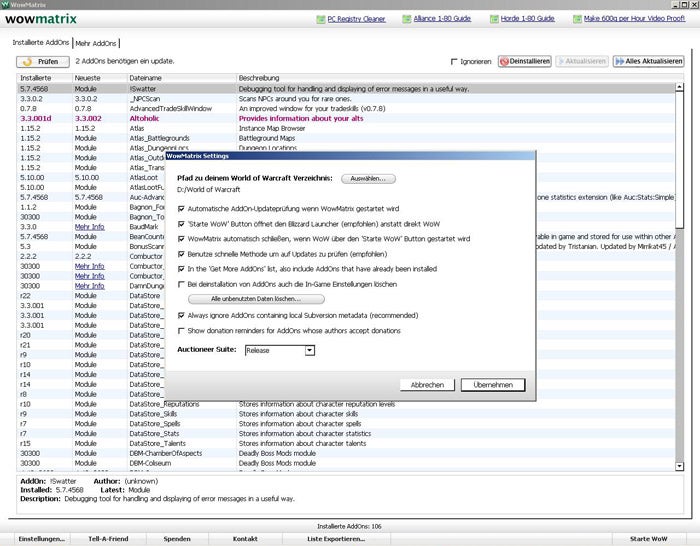Viewport: 700px width, 546px height.
Task: Click the Beschreibung column header
Action: (460, 78)
